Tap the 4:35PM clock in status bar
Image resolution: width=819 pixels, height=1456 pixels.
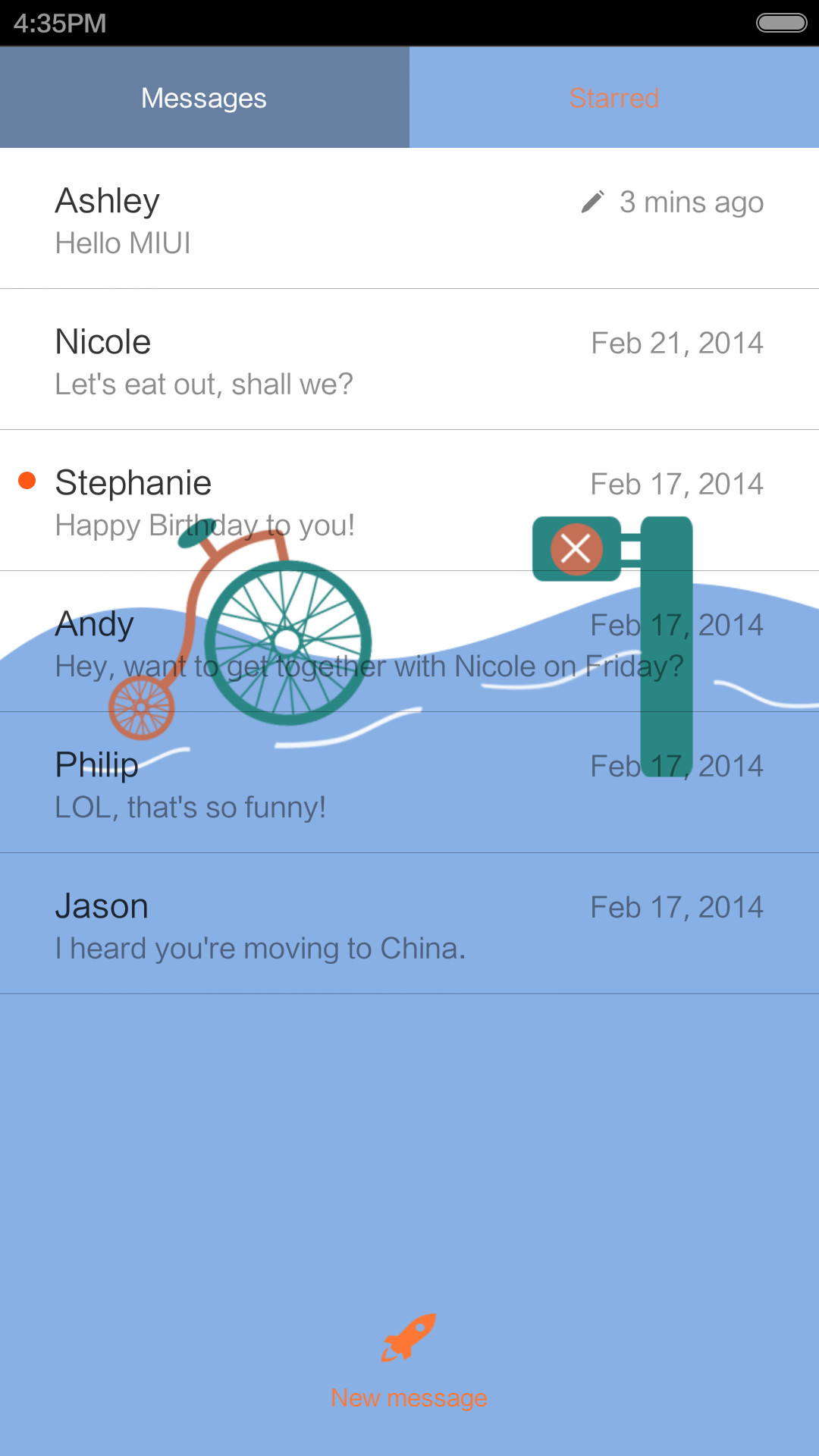(x=60, y=24)
